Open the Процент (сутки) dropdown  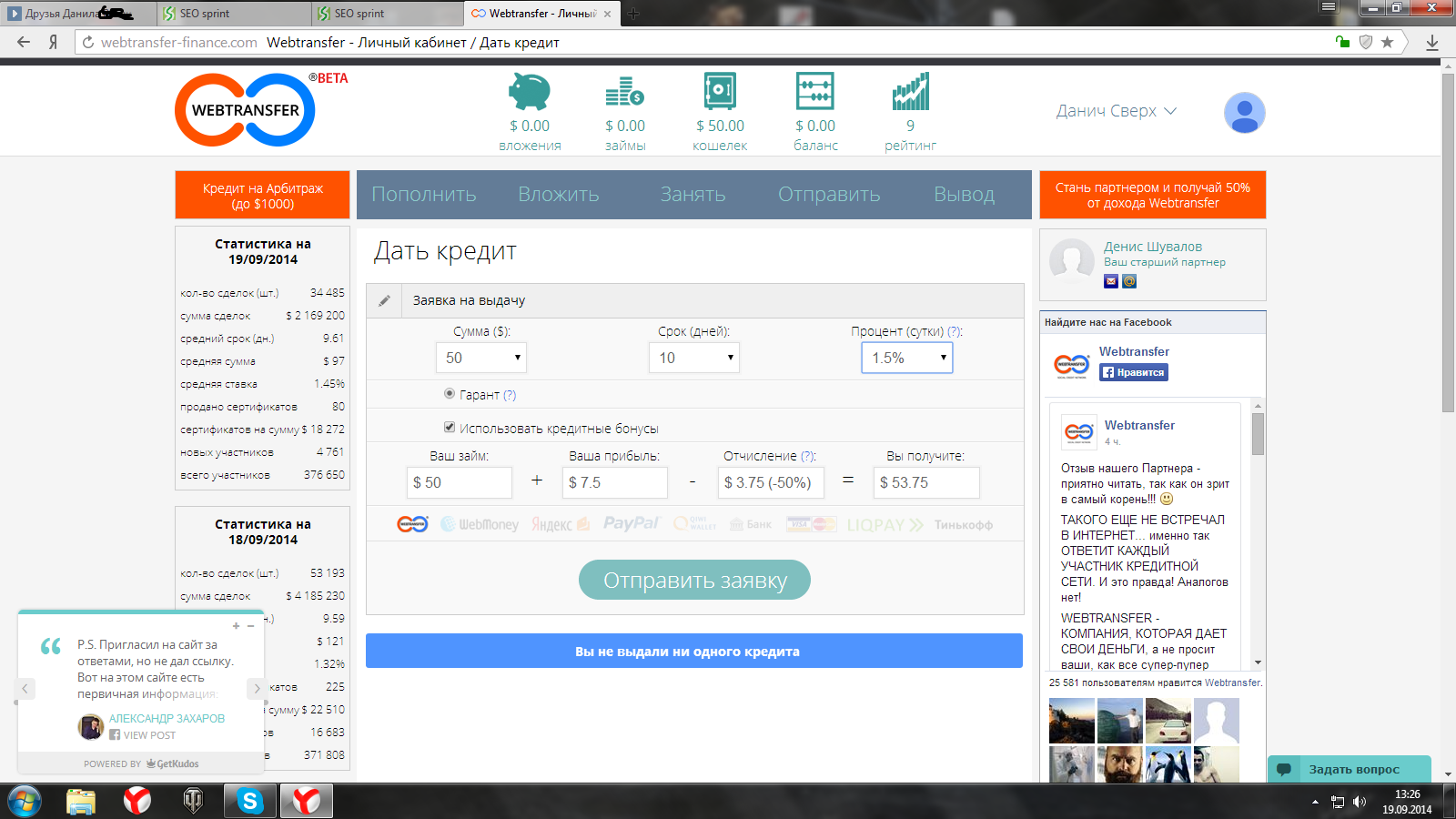pyautogui.click(x=907, y=358)
